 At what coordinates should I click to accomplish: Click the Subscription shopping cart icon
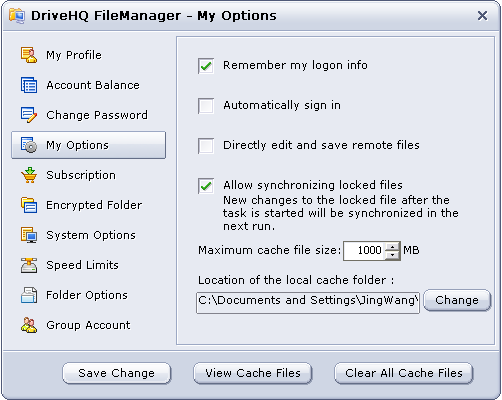coord(29,175)
